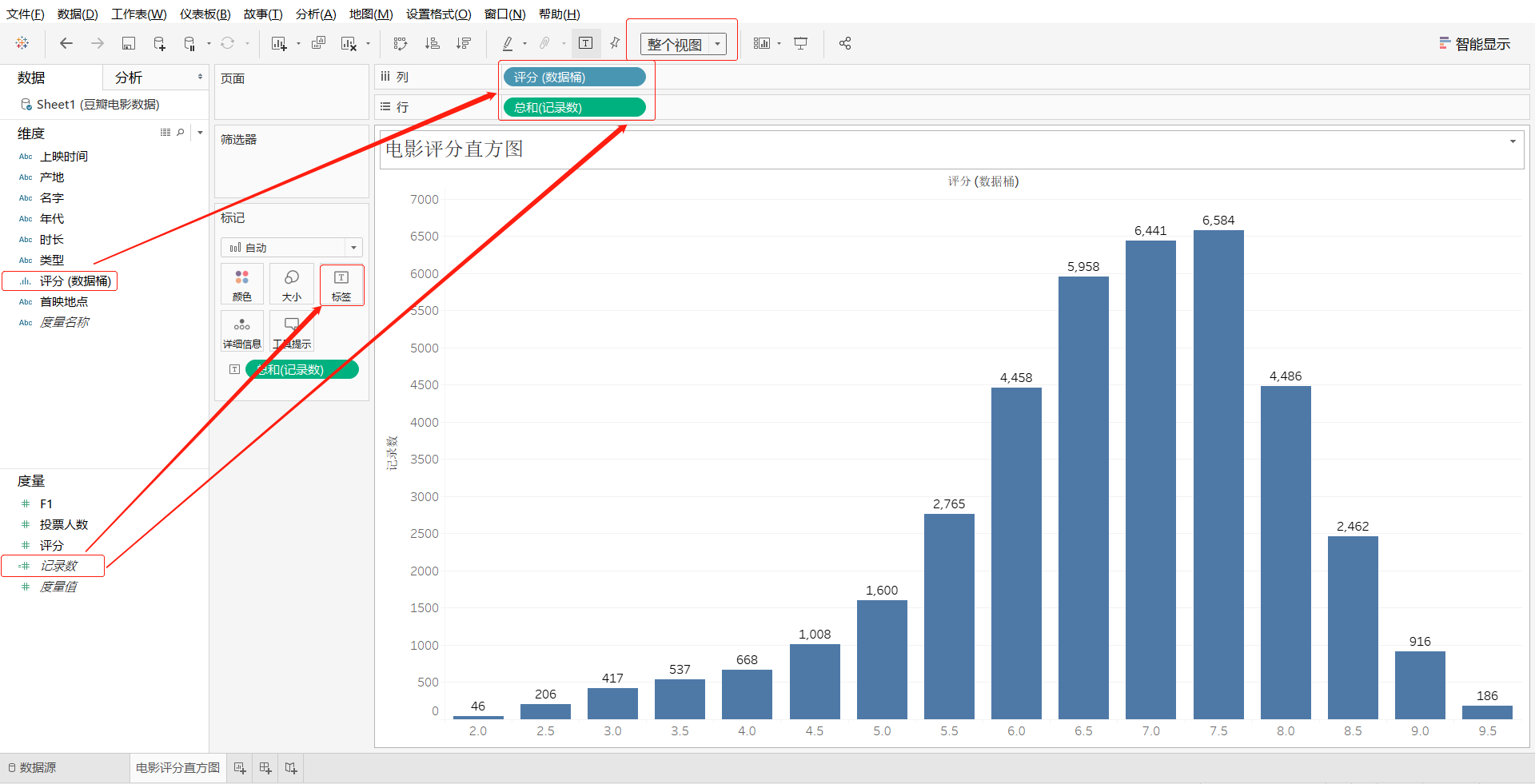This screenshot has height=784, width=1535.
Task: Click the search fields magnifier icon
Action: (181, 133)
